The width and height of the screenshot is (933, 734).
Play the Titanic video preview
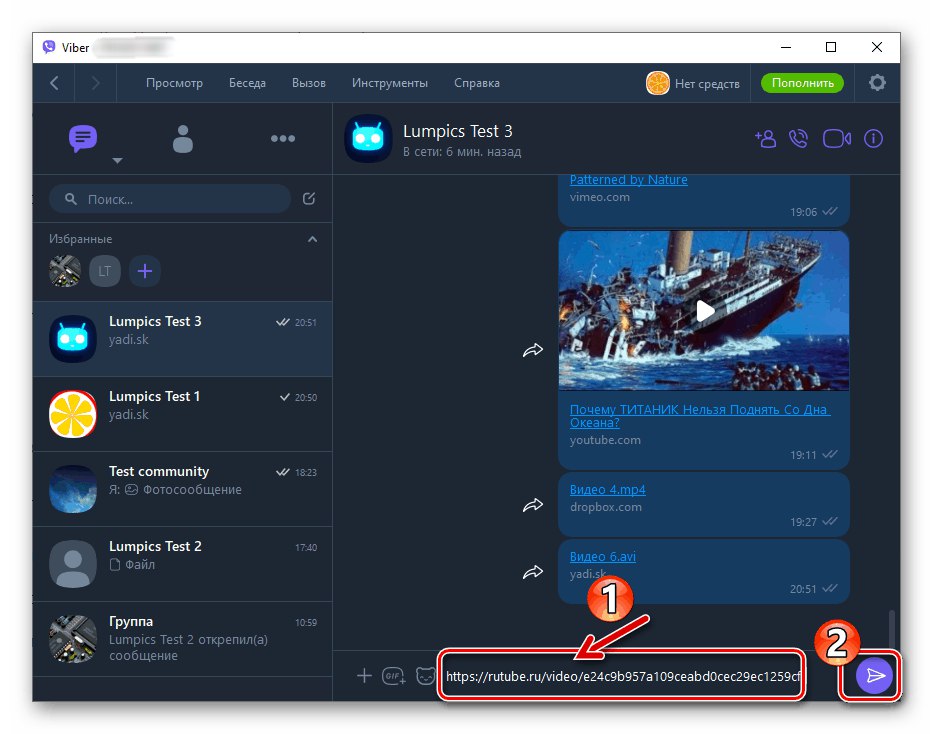point(705,310)
